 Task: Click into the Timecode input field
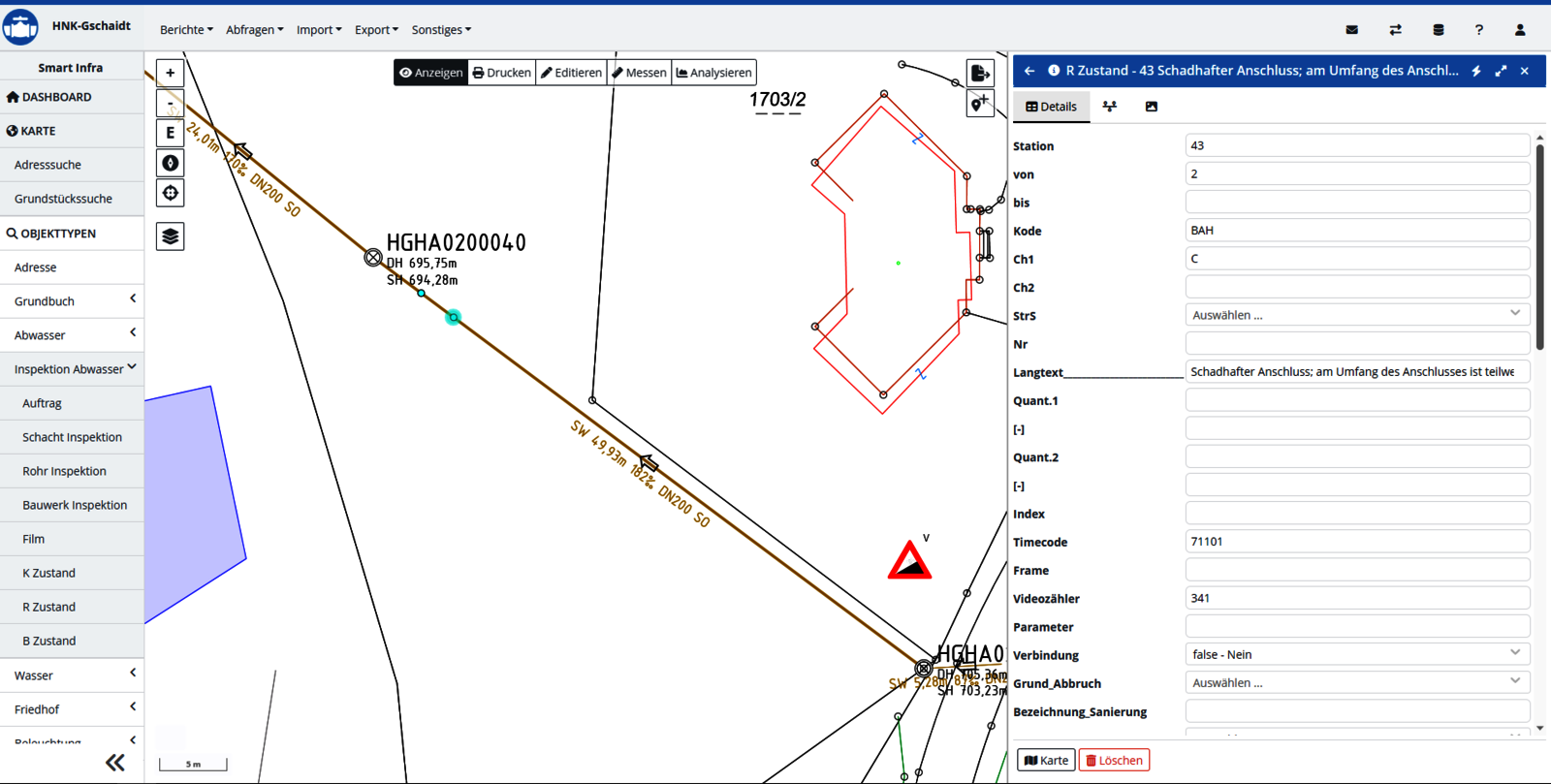(x=1356, y=542)
